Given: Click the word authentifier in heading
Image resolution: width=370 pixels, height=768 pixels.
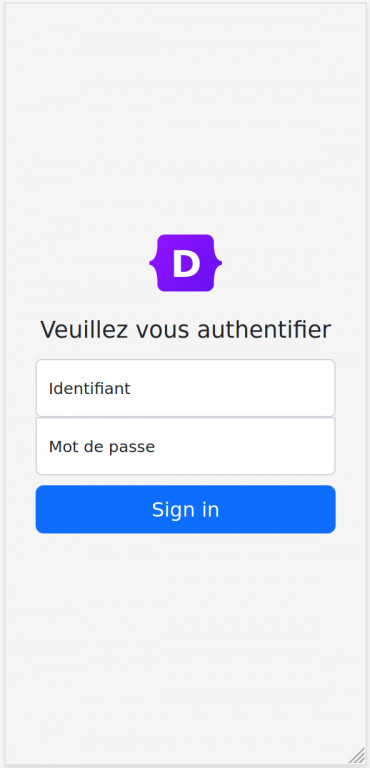Looking at the screenshot, I should (264, 330).
